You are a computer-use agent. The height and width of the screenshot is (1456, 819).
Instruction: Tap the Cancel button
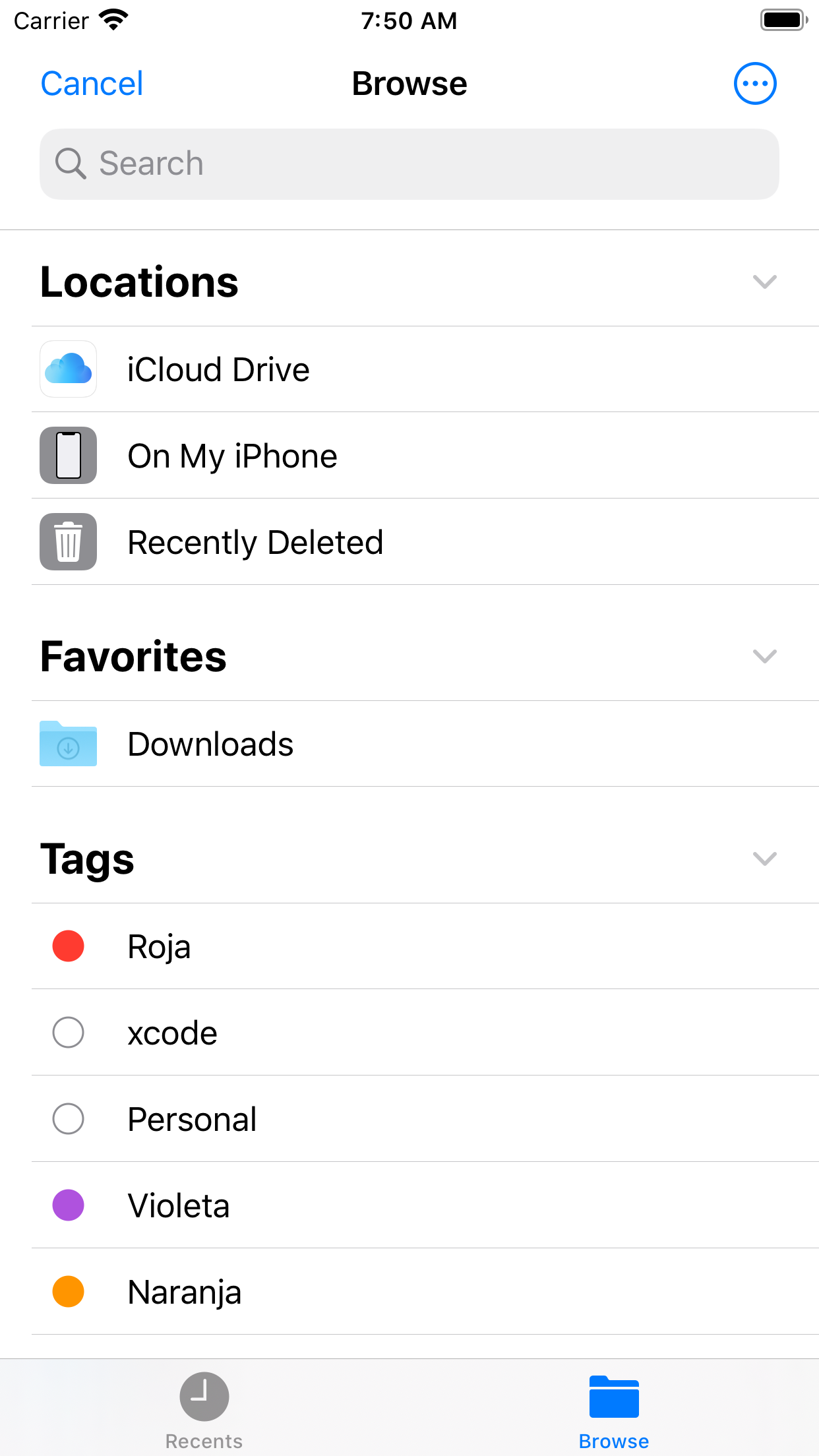pyautogui.click(x=92, y=84)
